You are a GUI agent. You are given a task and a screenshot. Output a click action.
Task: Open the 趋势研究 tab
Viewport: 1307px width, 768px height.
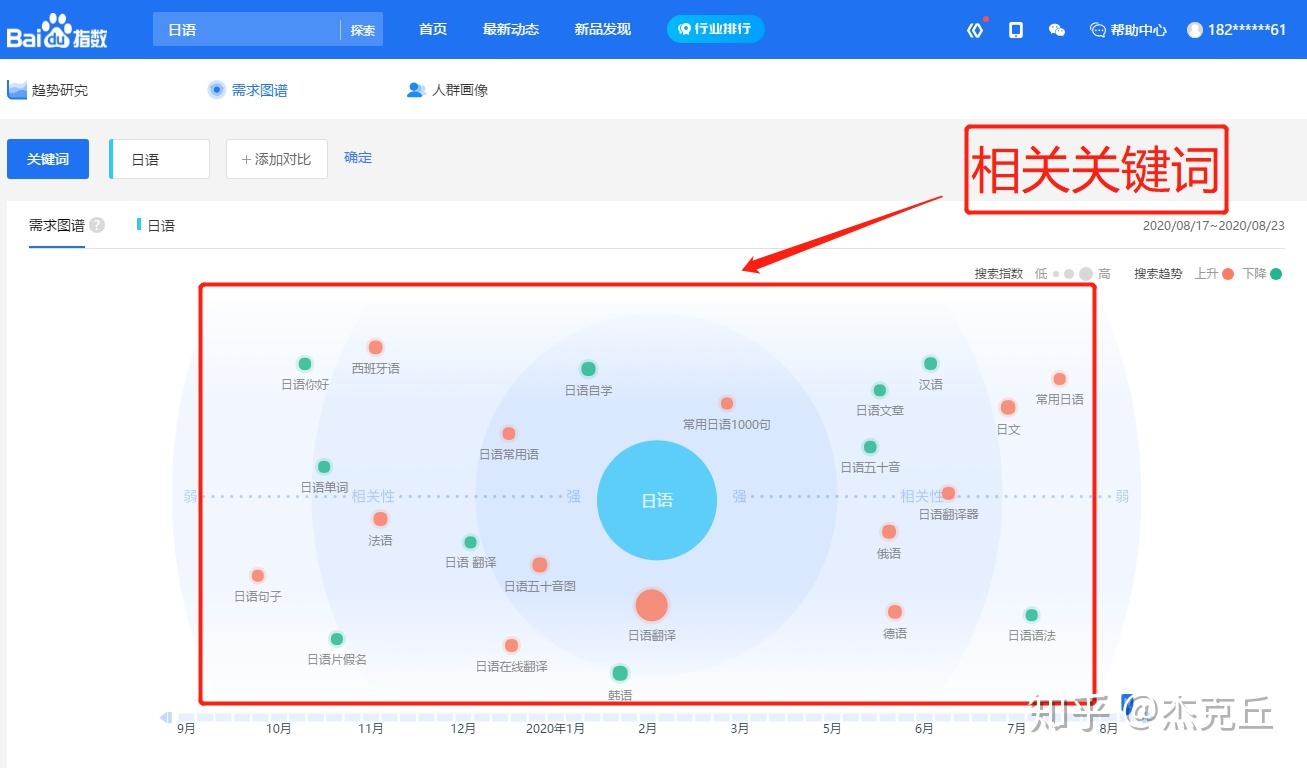(x=48, y=90)
